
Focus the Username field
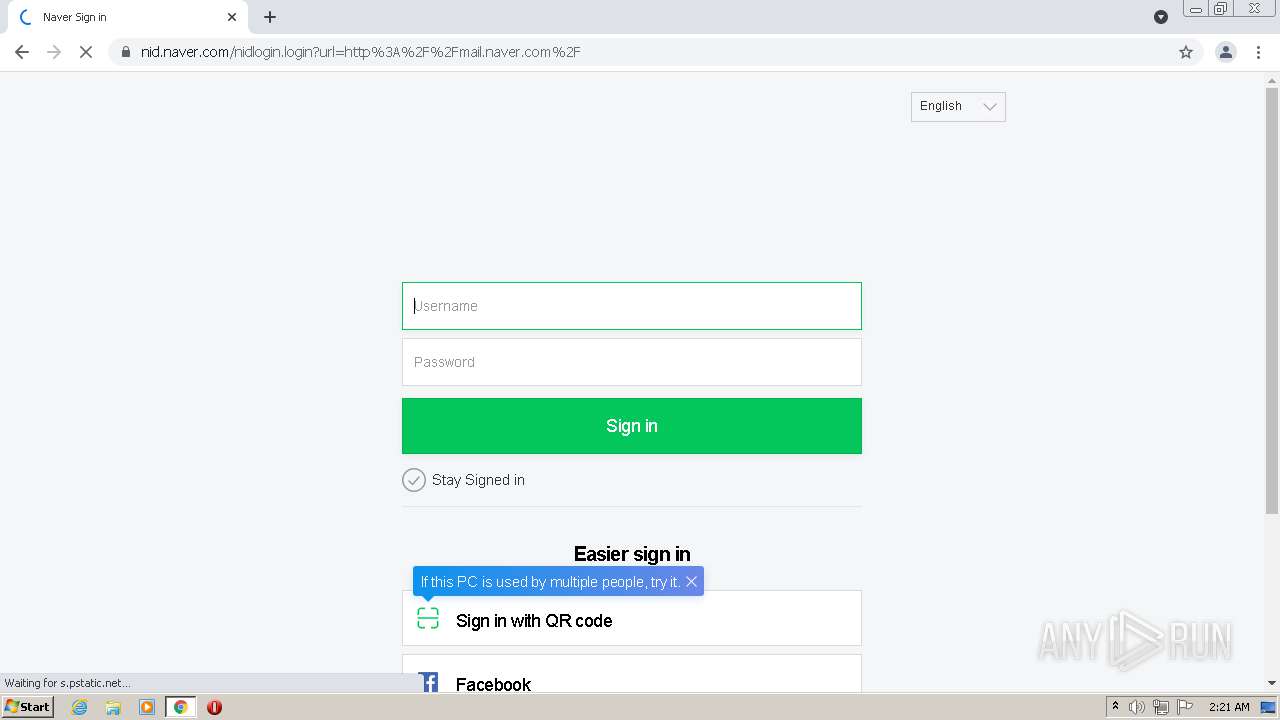tap(632, 306)
